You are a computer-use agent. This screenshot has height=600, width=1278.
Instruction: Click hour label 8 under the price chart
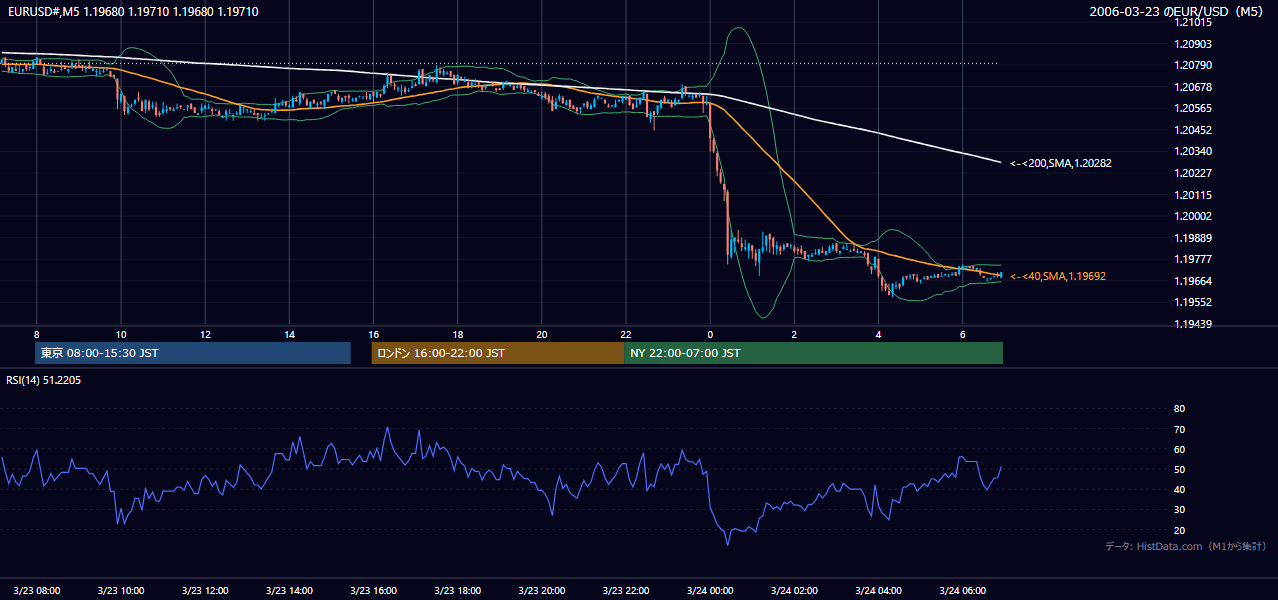(37, 334)
